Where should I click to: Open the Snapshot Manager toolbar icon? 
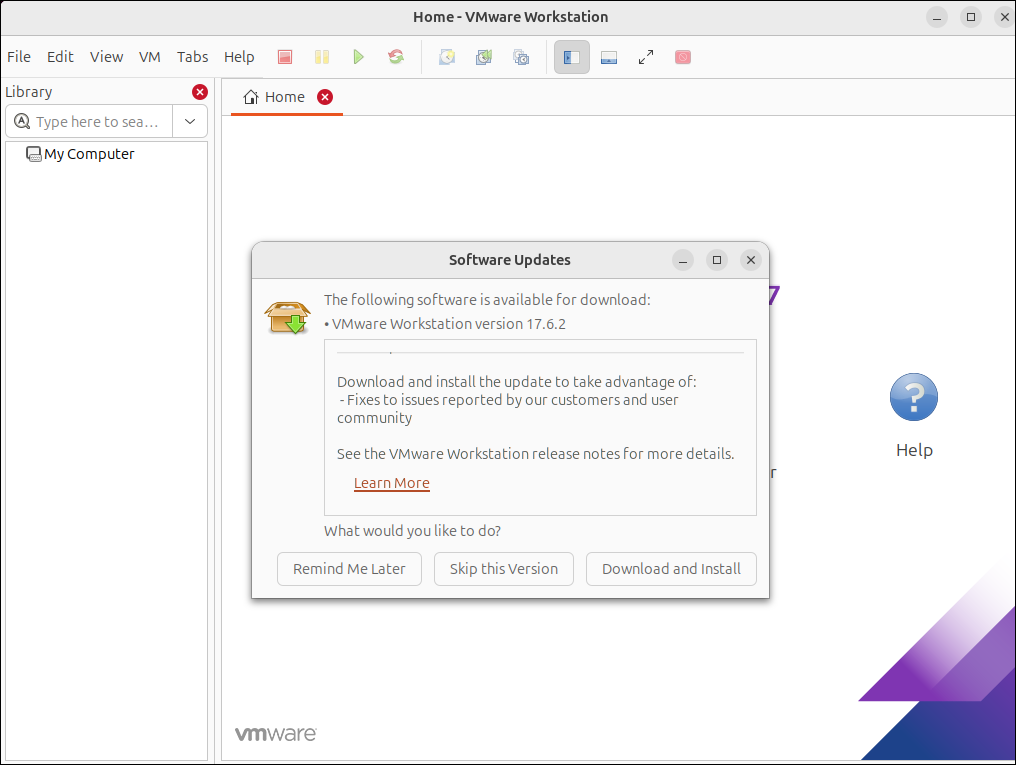pos(521,57)
